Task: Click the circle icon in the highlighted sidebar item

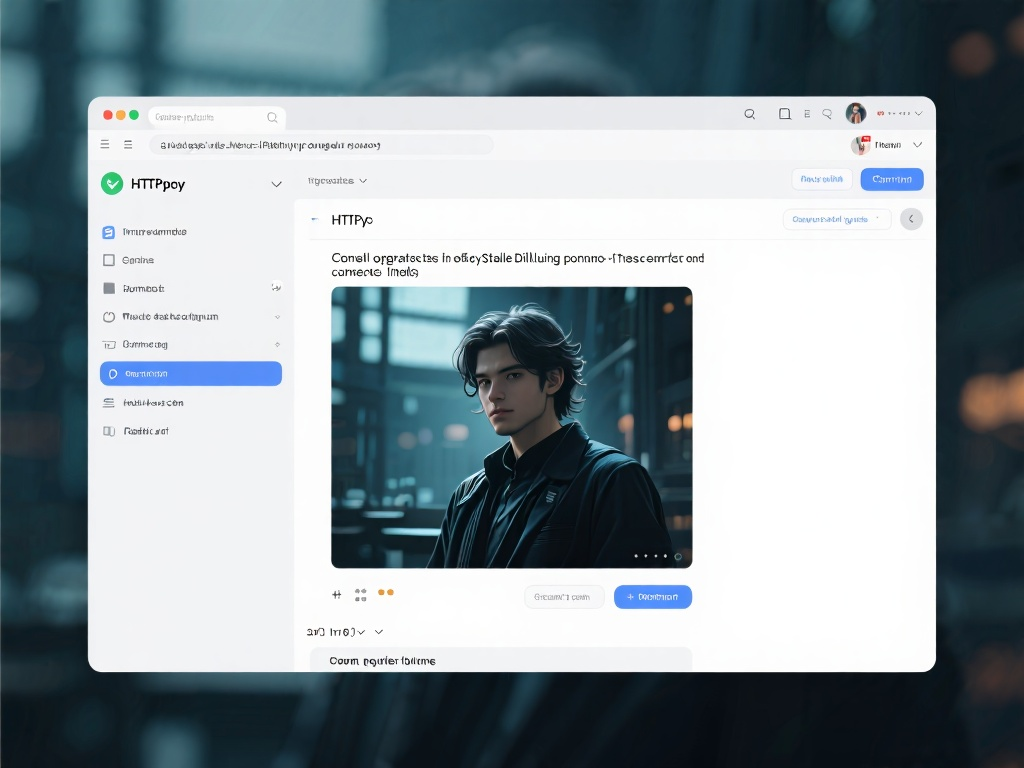Action: click(113, 374)
